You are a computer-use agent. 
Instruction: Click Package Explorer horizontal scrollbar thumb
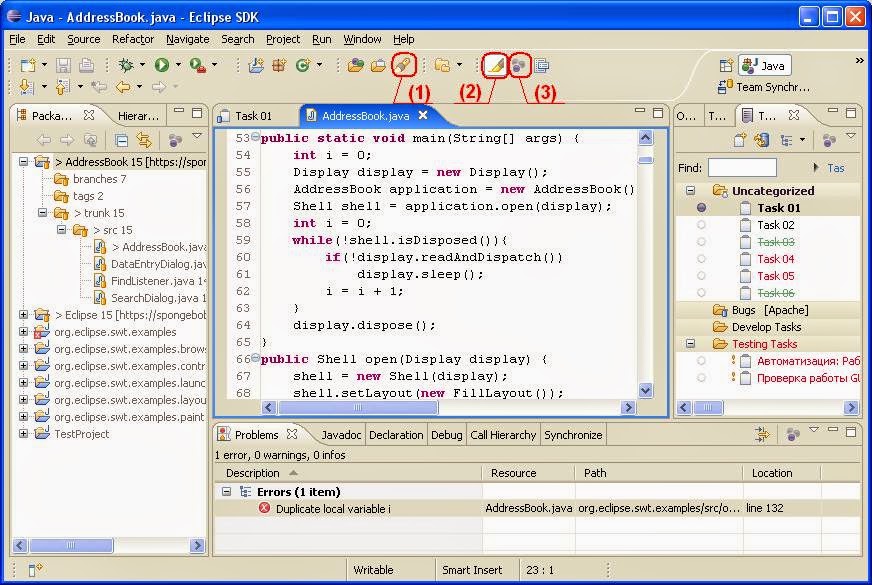point(71,546)
